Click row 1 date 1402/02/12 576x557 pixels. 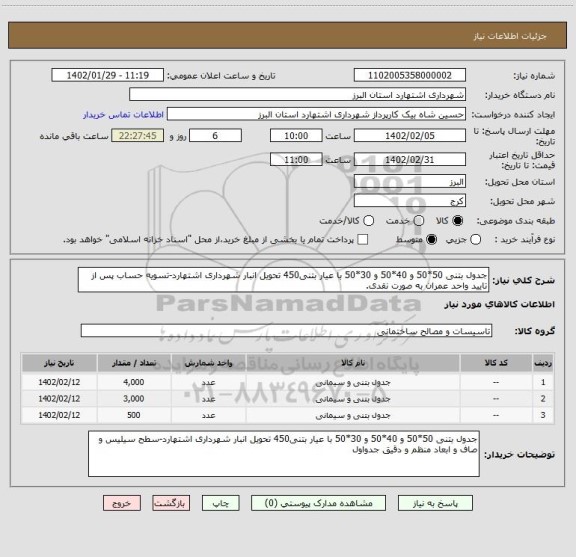(59, 382)
